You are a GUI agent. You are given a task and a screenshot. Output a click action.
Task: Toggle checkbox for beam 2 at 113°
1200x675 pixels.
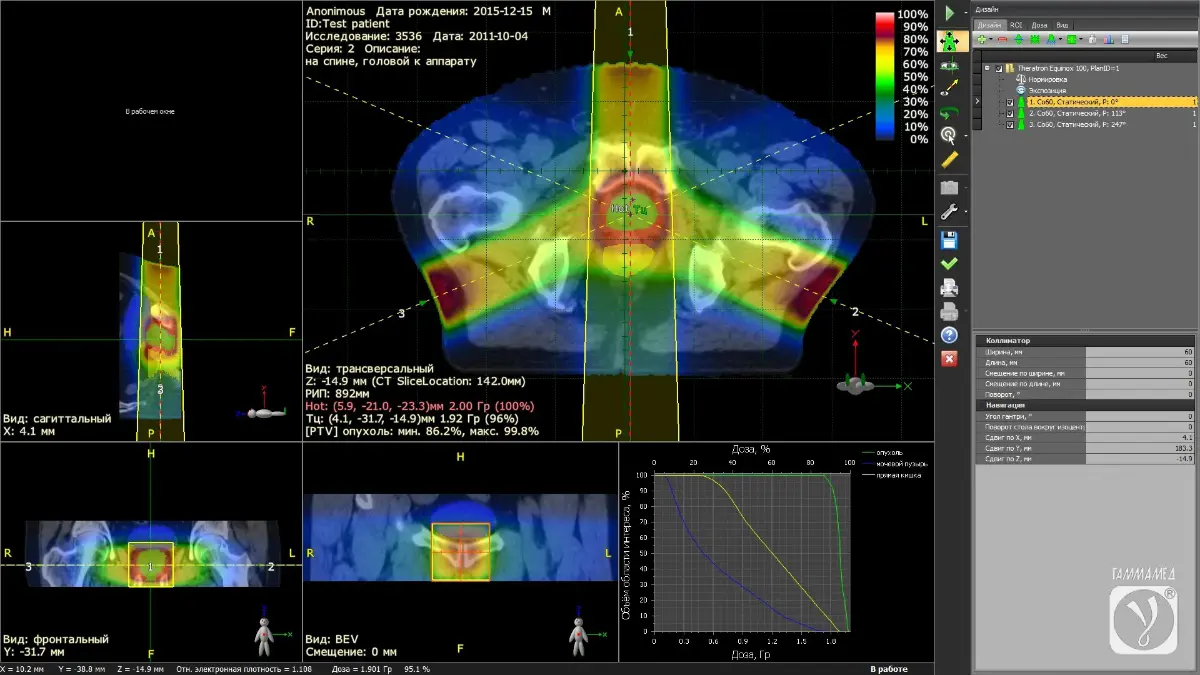1010,113
